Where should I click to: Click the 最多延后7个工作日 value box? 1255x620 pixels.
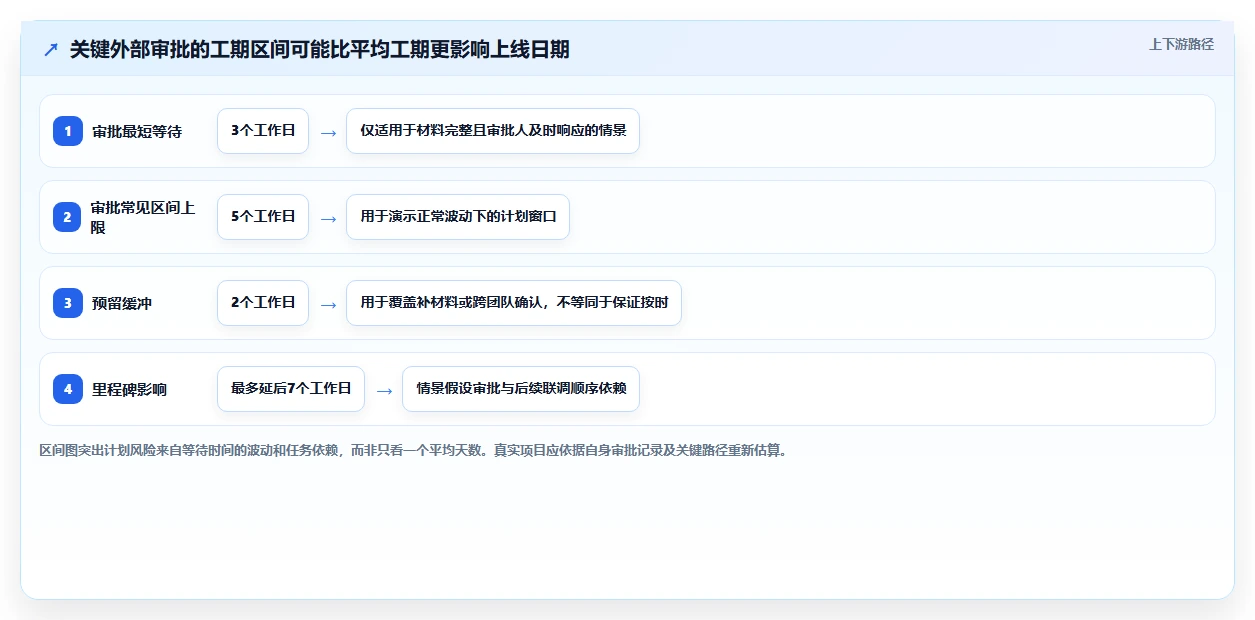(x=291, y=389)
